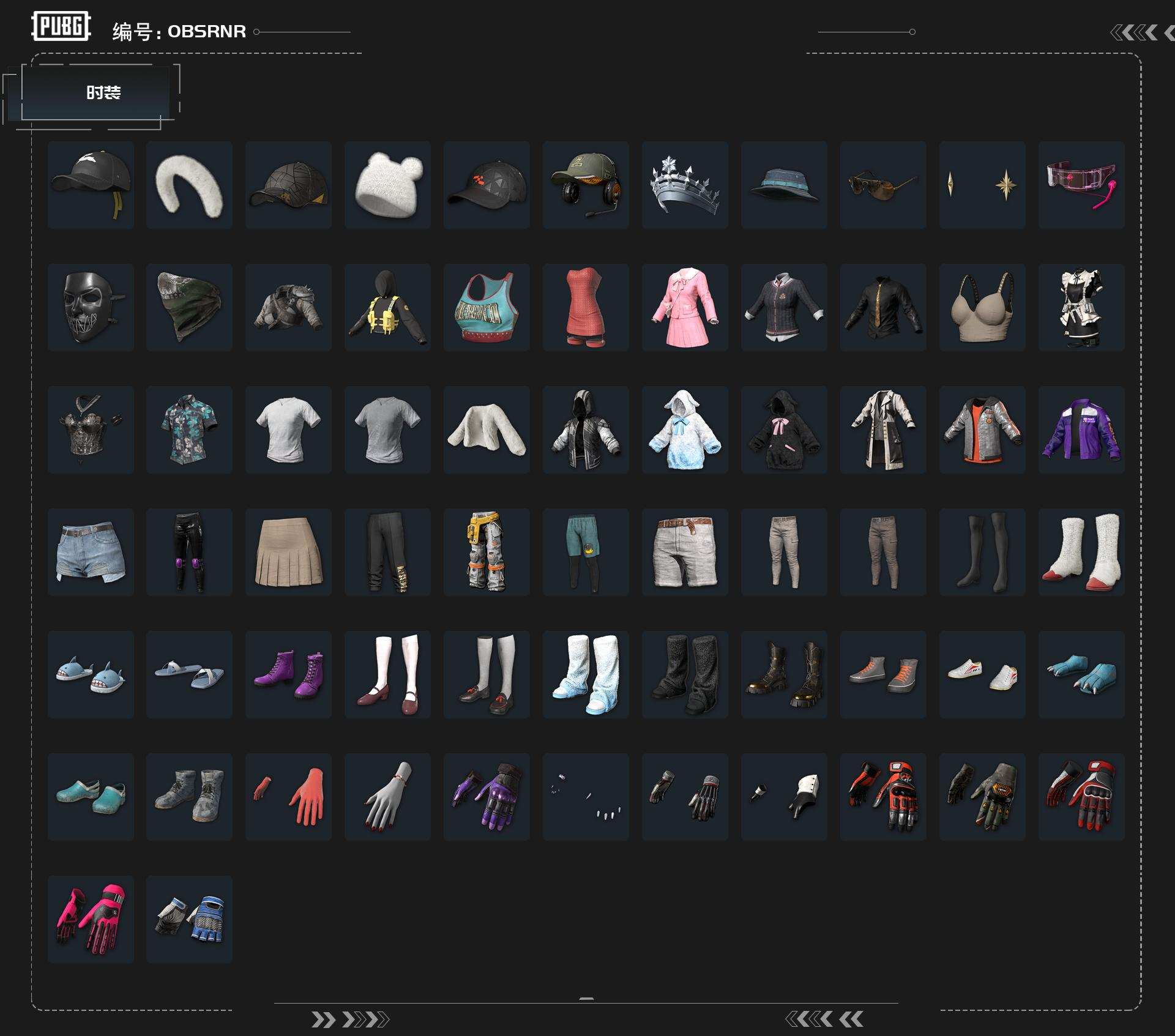Click the item code OBSRNR text

point(207,31)
